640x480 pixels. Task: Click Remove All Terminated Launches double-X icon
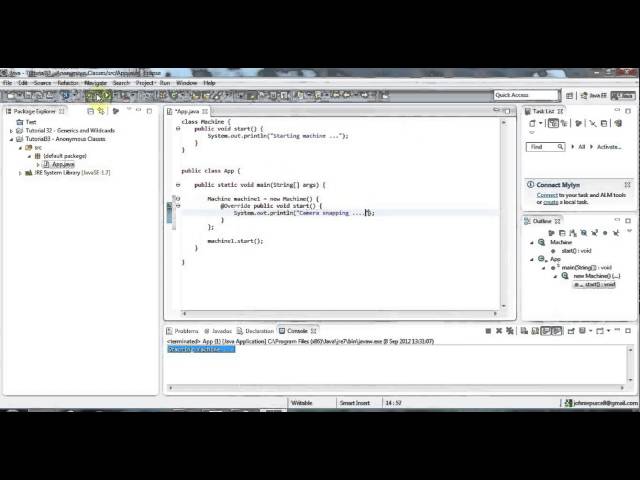pos(509,331)
